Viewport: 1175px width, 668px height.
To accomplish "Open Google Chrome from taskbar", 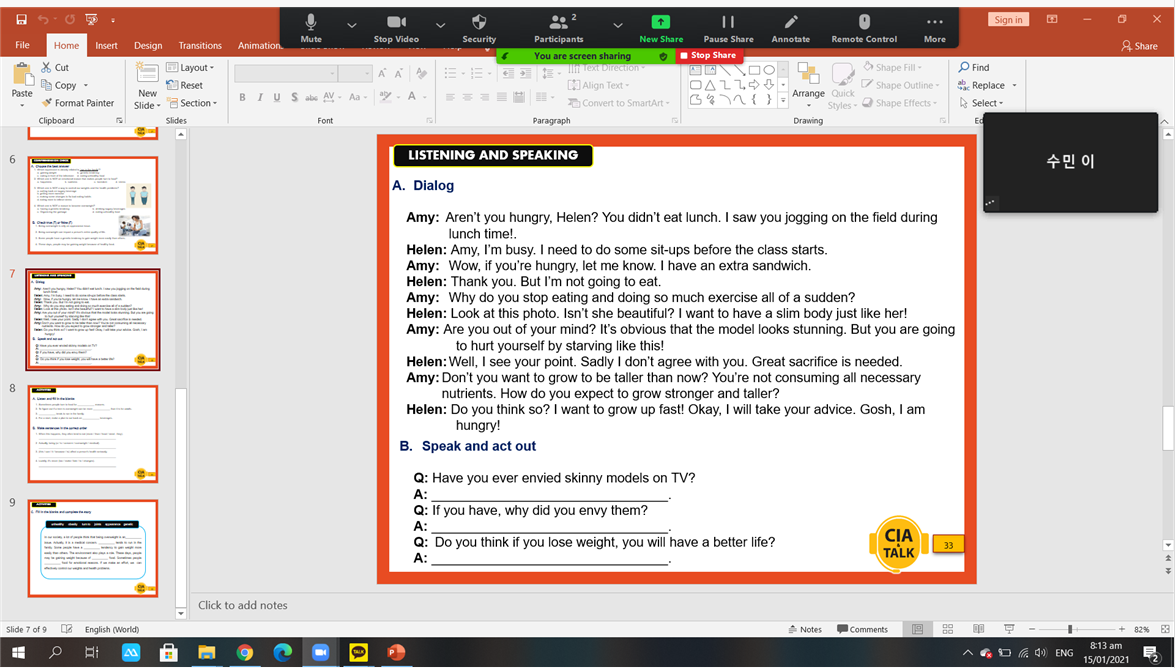I will pyautogui.click(x=244, y=653).
